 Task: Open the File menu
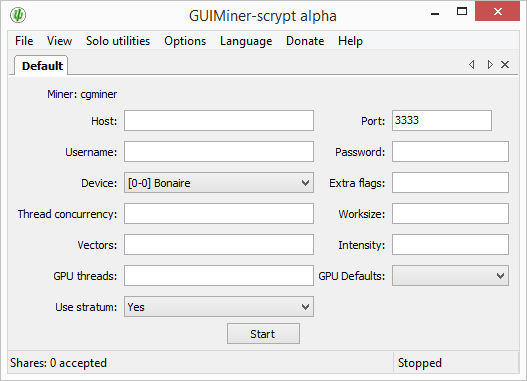coord(24,41)
